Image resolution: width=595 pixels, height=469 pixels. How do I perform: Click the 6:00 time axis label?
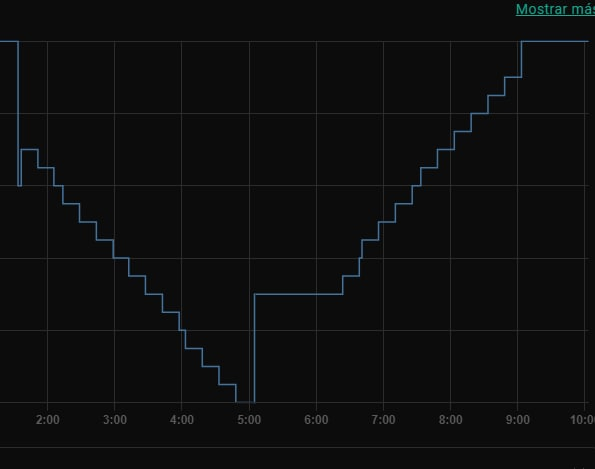tap(316, 420)
